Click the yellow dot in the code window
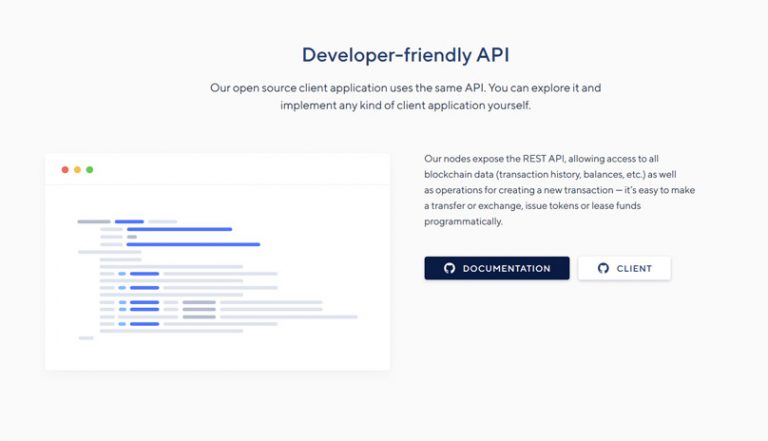Image resolution: width=768 pixels, height=441 pixels. click(x=77, y=170)
